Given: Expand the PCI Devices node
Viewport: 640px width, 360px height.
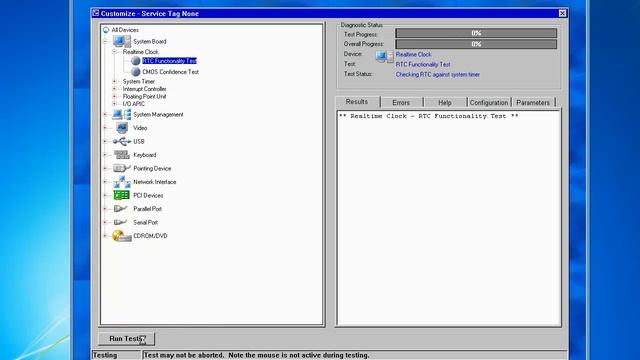Looking at the screenshot, I should pos(105,195).
